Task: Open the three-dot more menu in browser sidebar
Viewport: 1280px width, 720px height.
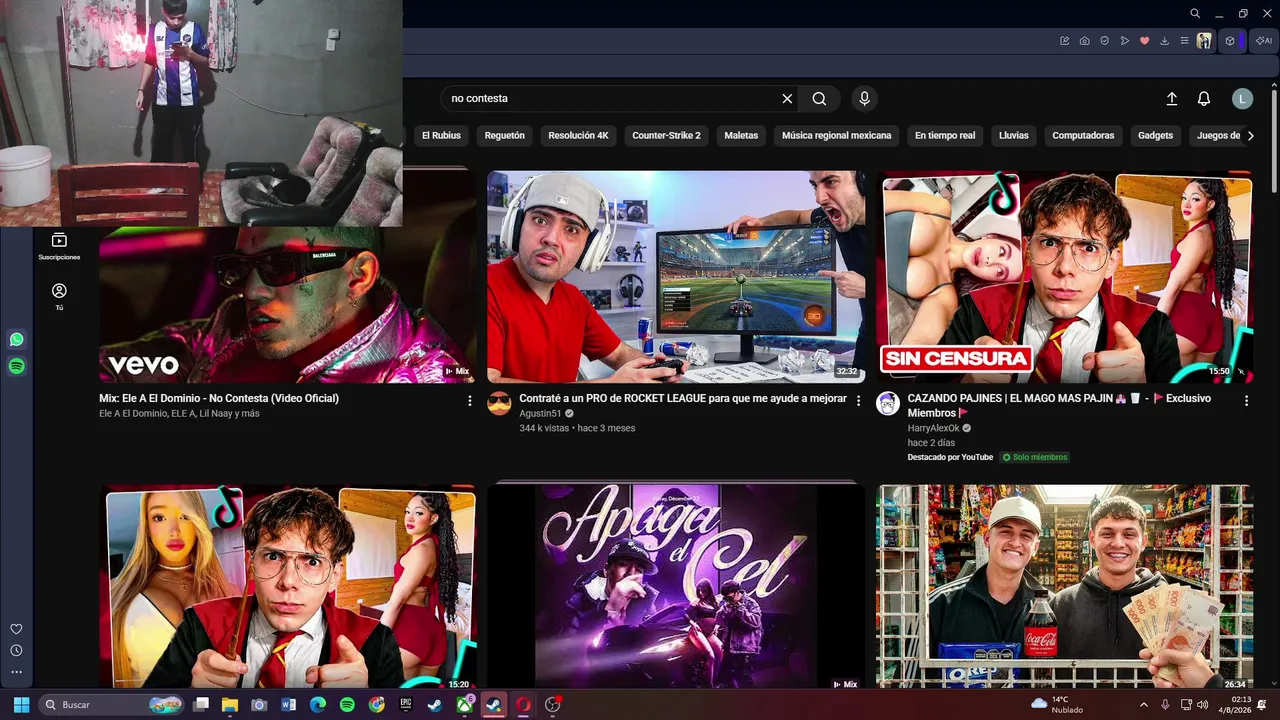Action: pyautogui.click(x=16, y=672)
